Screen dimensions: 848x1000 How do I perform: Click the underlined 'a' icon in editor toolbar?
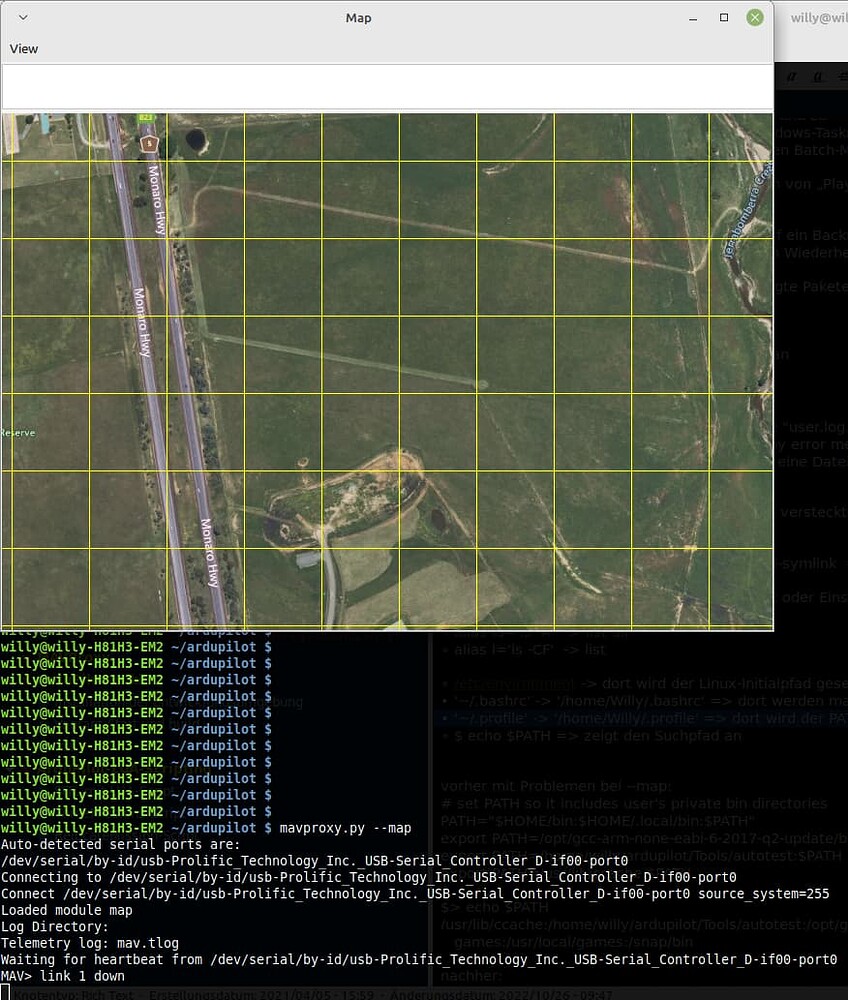(x=817, y=76)
